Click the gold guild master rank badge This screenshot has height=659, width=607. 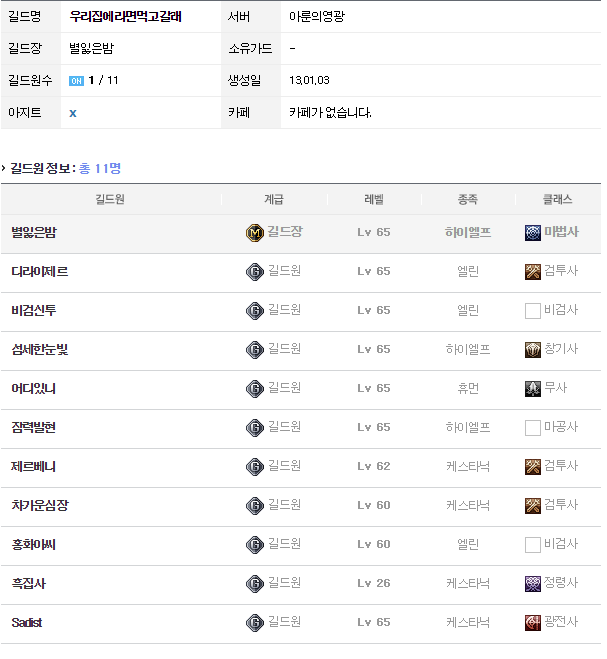click(254, 232)
